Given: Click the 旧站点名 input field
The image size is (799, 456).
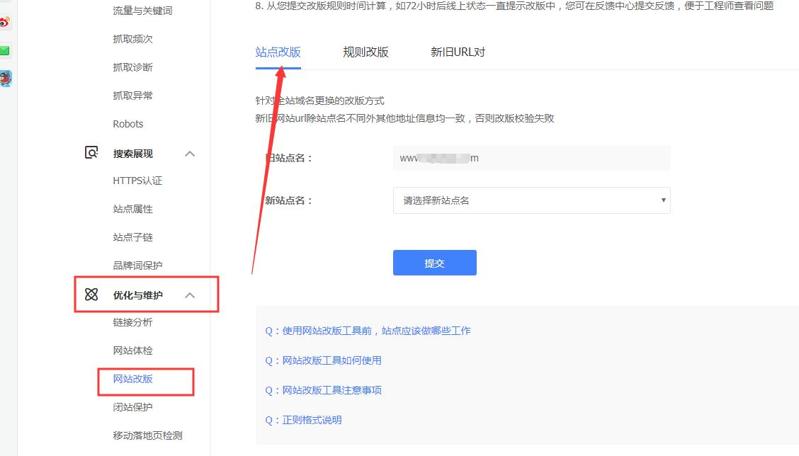Looking at the screenshot, I should click(x=531, y=158).
